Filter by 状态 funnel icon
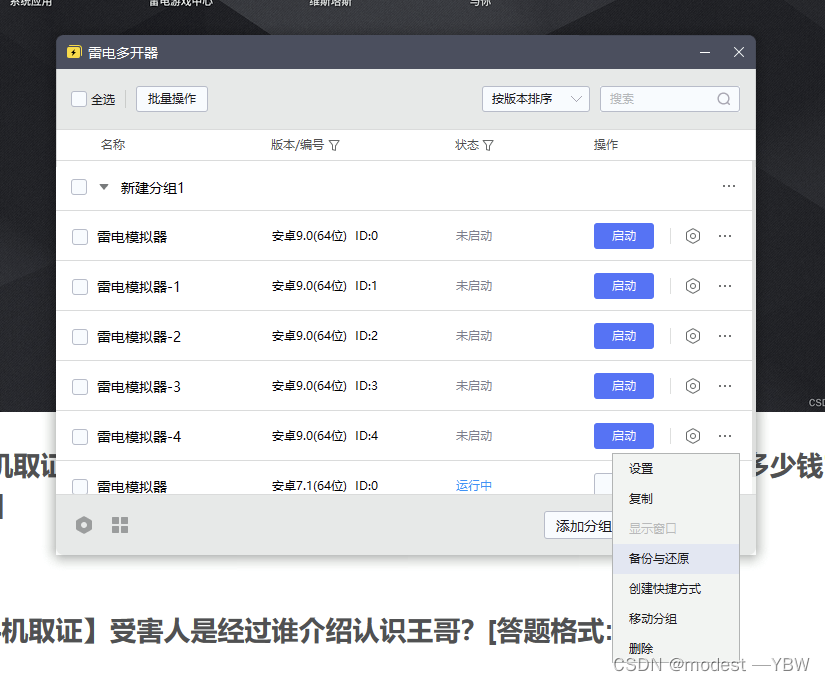The image size is (825, 681). click(488, 145)
